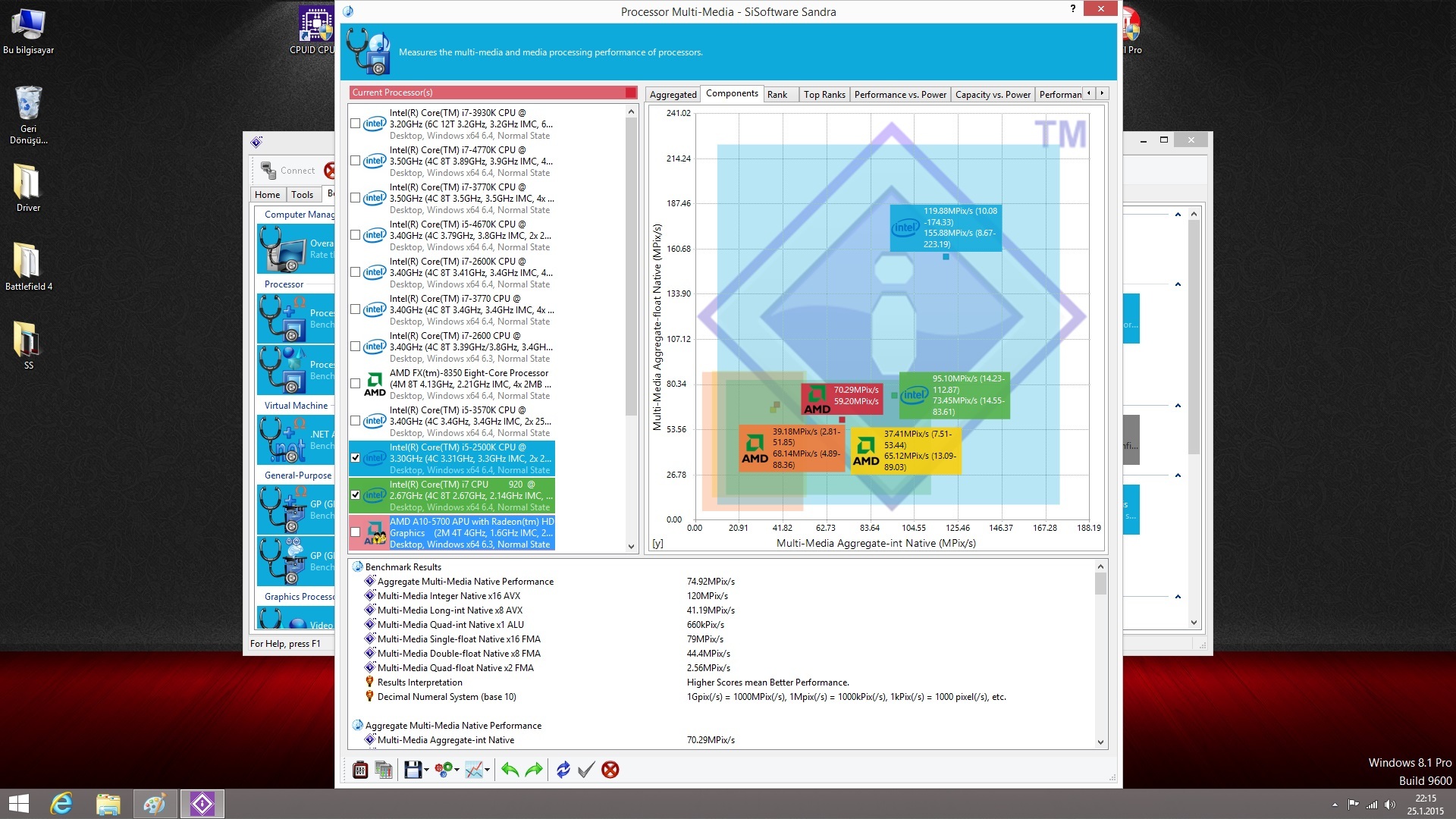
Task: Uncheck the Core i5-2500K processor checkbox
Action: (x=355, y=457)
